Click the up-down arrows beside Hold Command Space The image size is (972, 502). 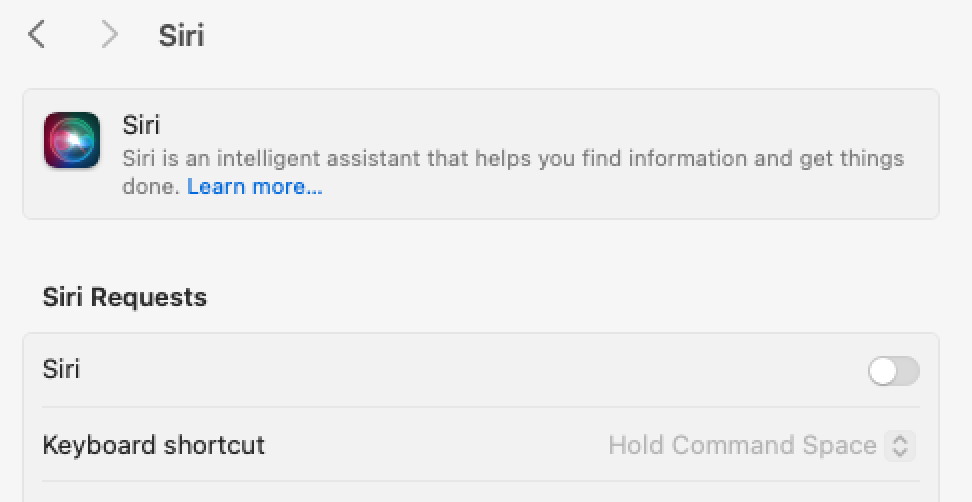(x=899, y=446)
